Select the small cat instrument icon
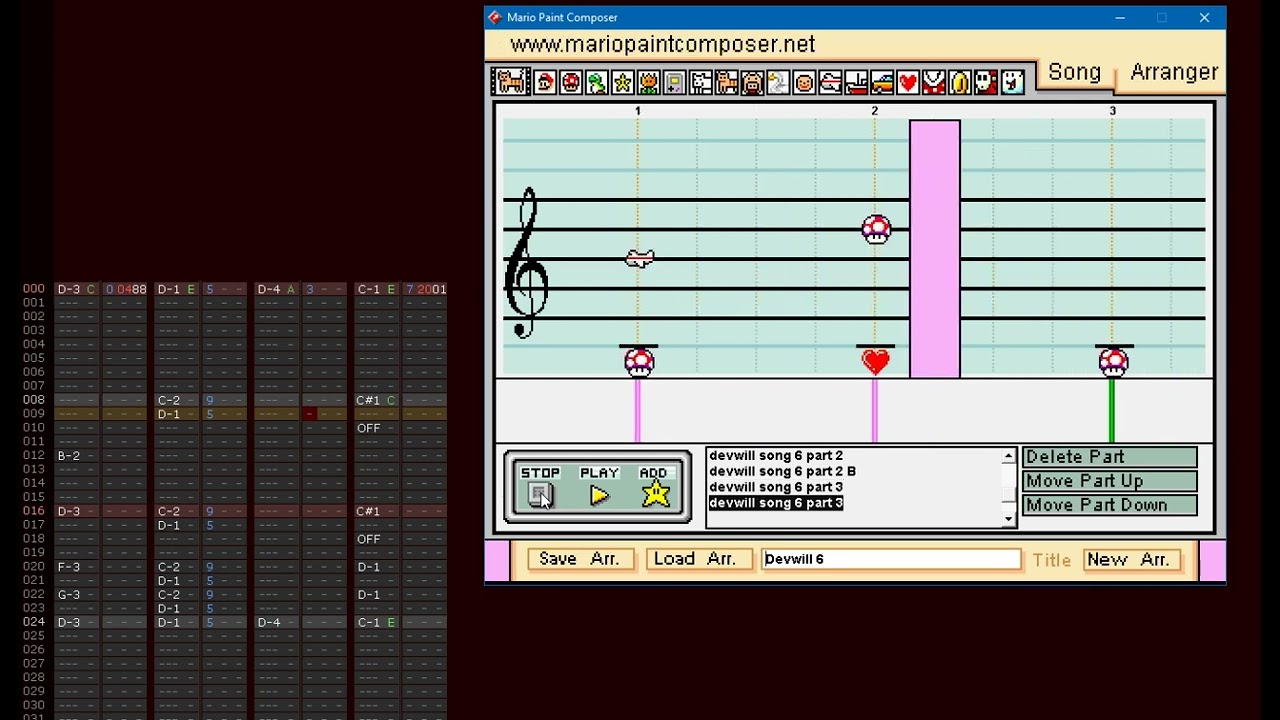The width and height of the screenshot is (1280, 720). (727, 82)
